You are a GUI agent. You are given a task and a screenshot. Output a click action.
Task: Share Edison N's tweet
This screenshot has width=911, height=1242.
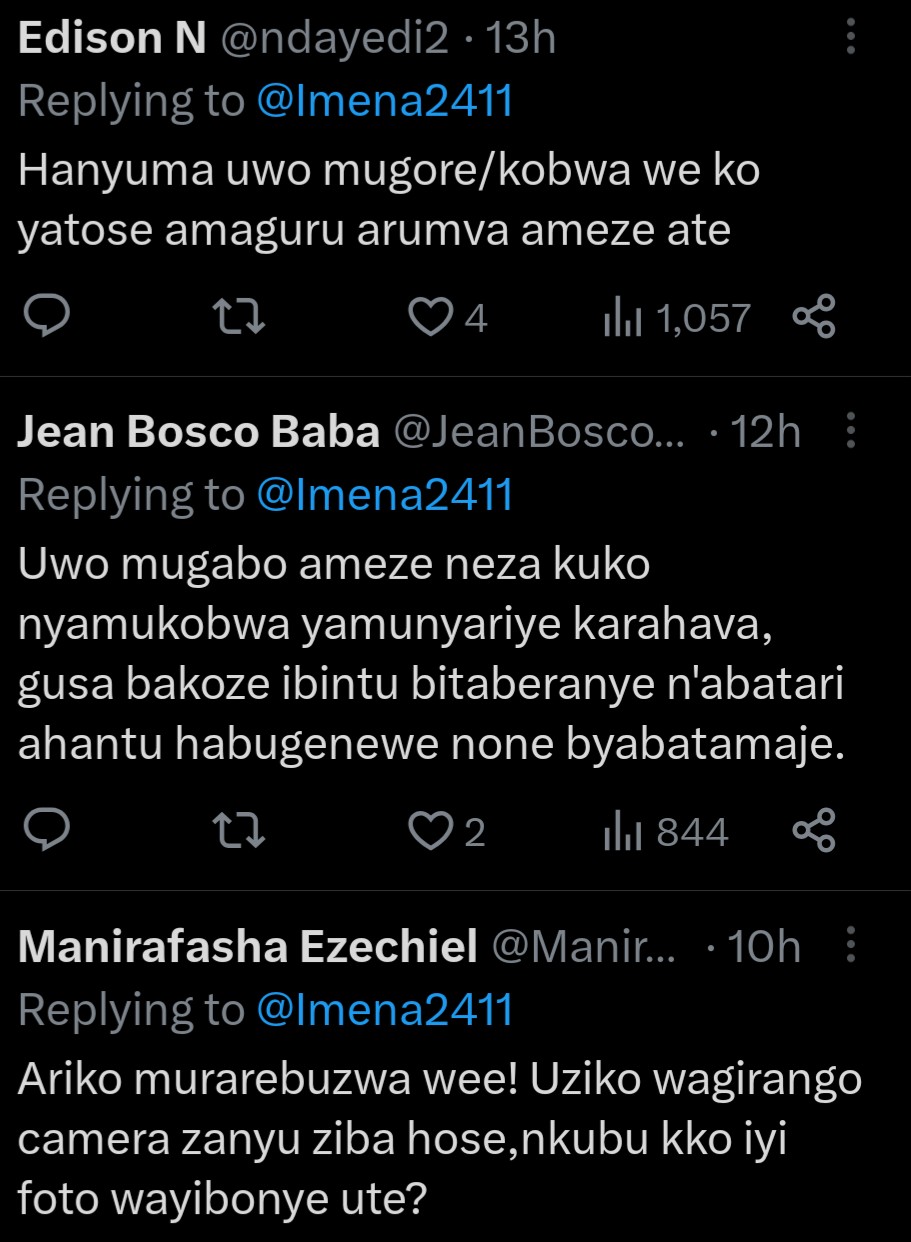tap(813, 317)
